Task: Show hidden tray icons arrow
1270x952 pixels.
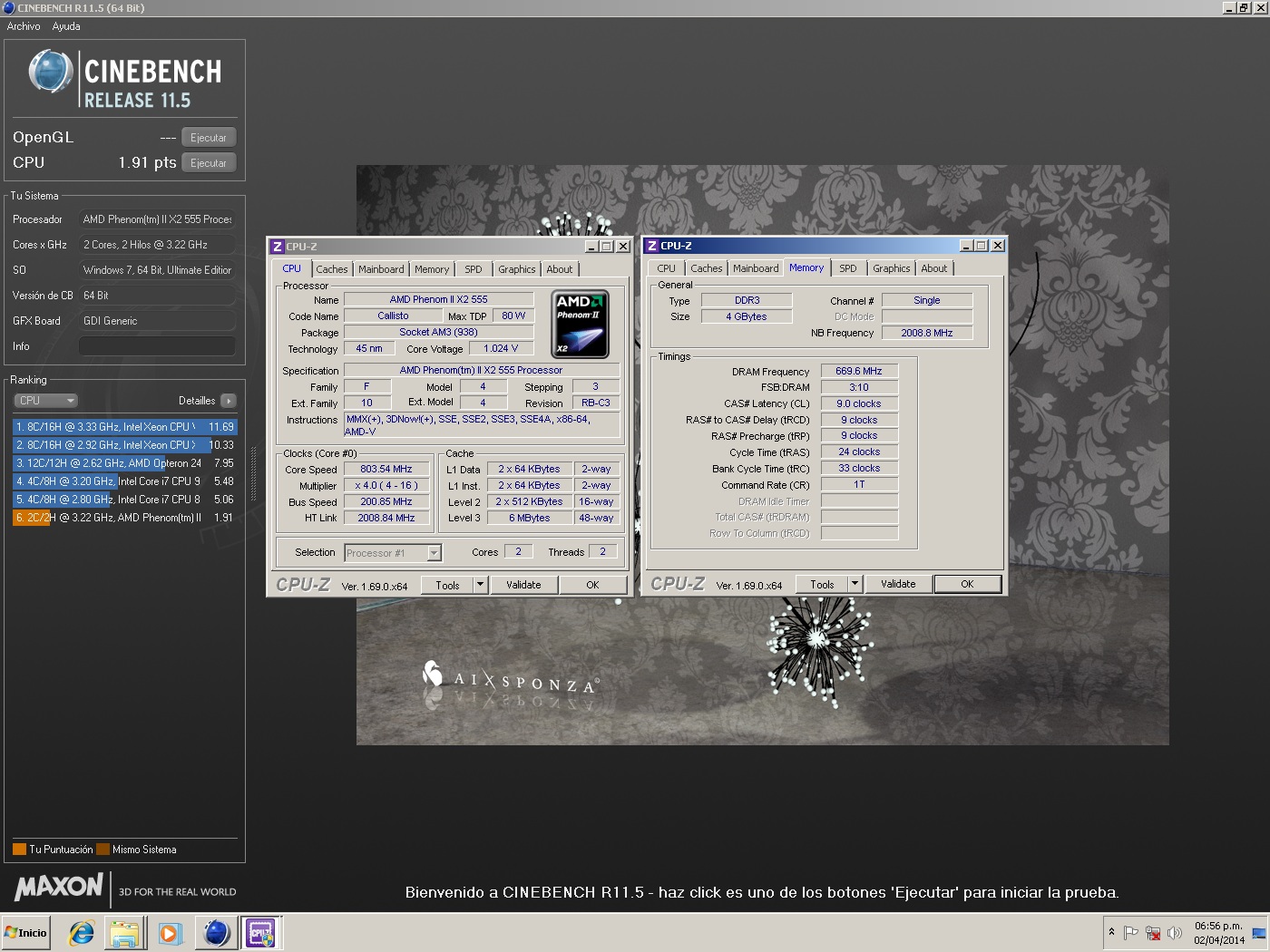Action: 1111,932
